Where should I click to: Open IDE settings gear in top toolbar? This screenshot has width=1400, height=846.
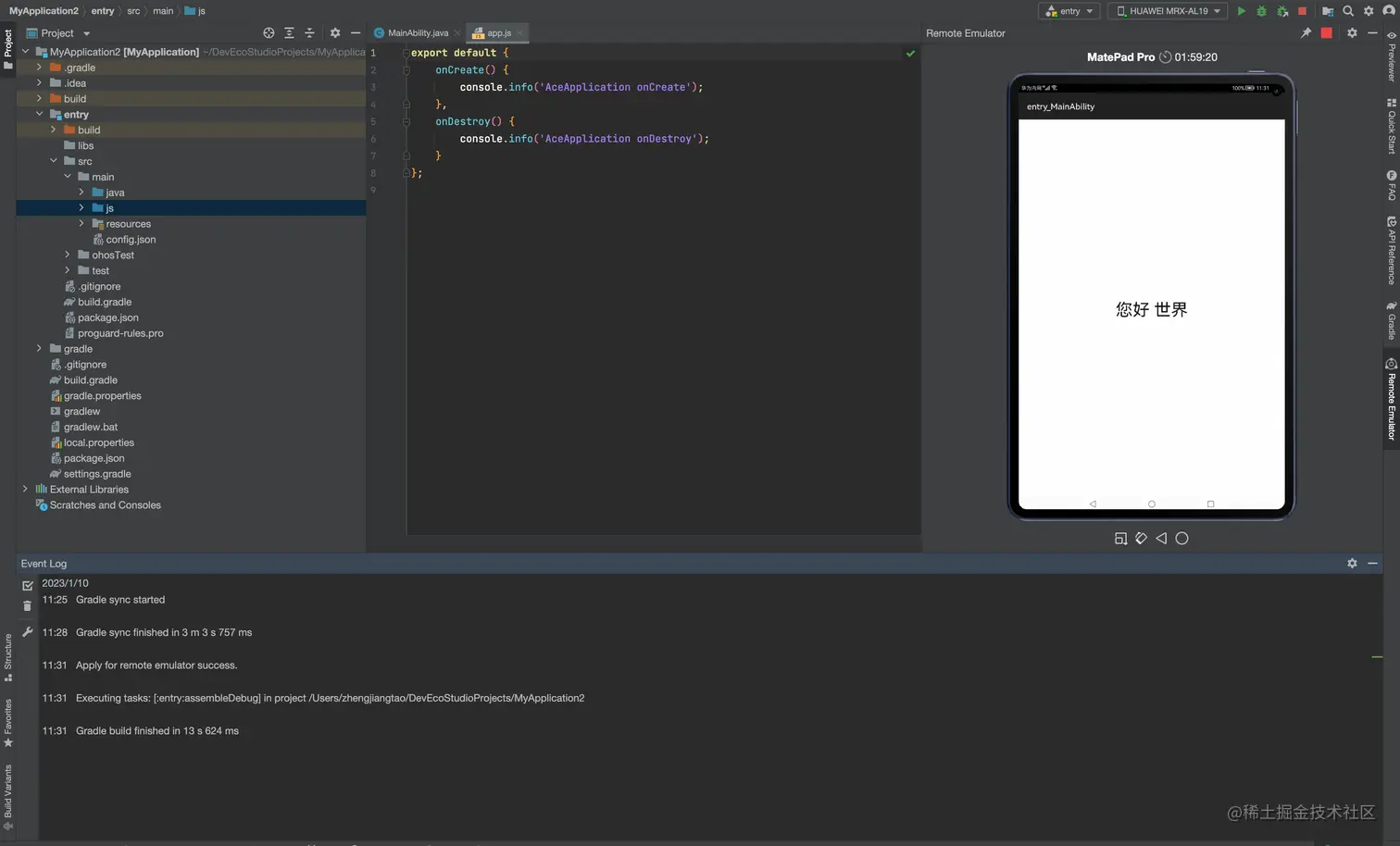click(1369, 11)
